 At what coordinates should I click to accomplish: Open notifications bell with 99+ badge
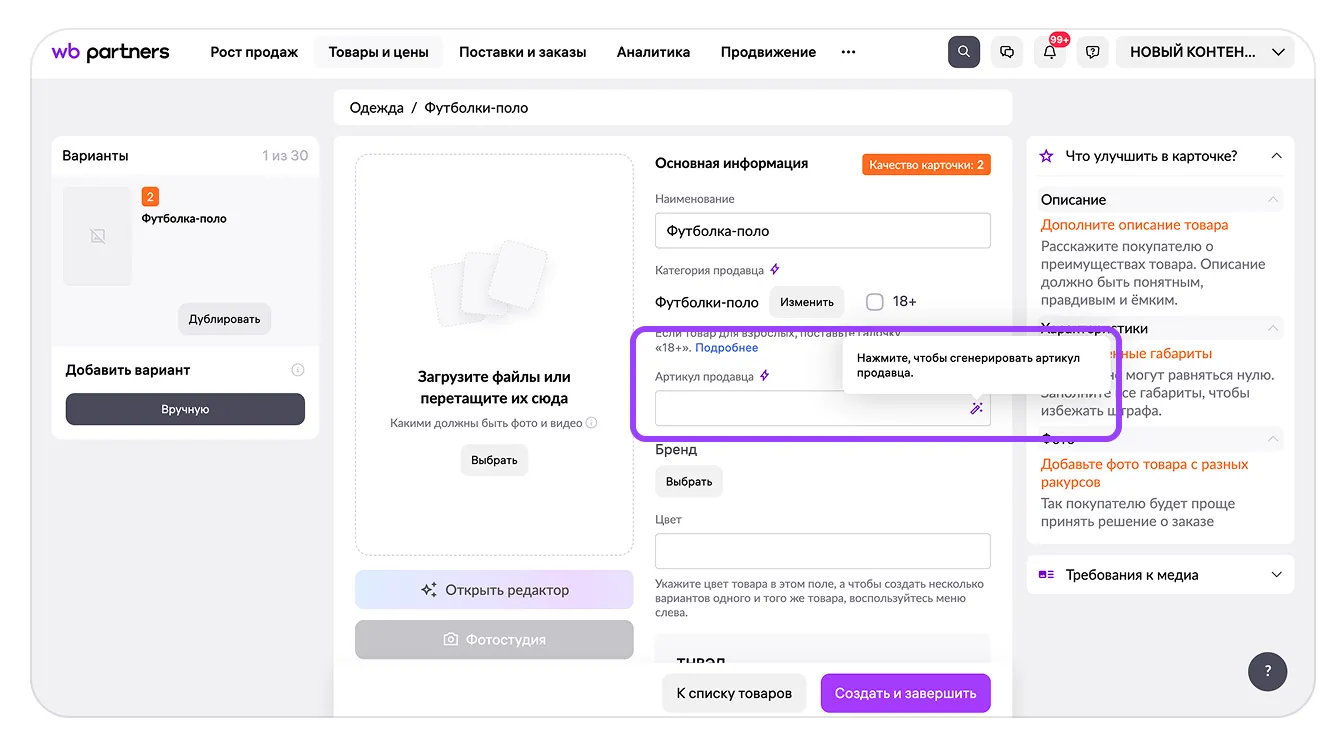click(x=1050, y=52)
